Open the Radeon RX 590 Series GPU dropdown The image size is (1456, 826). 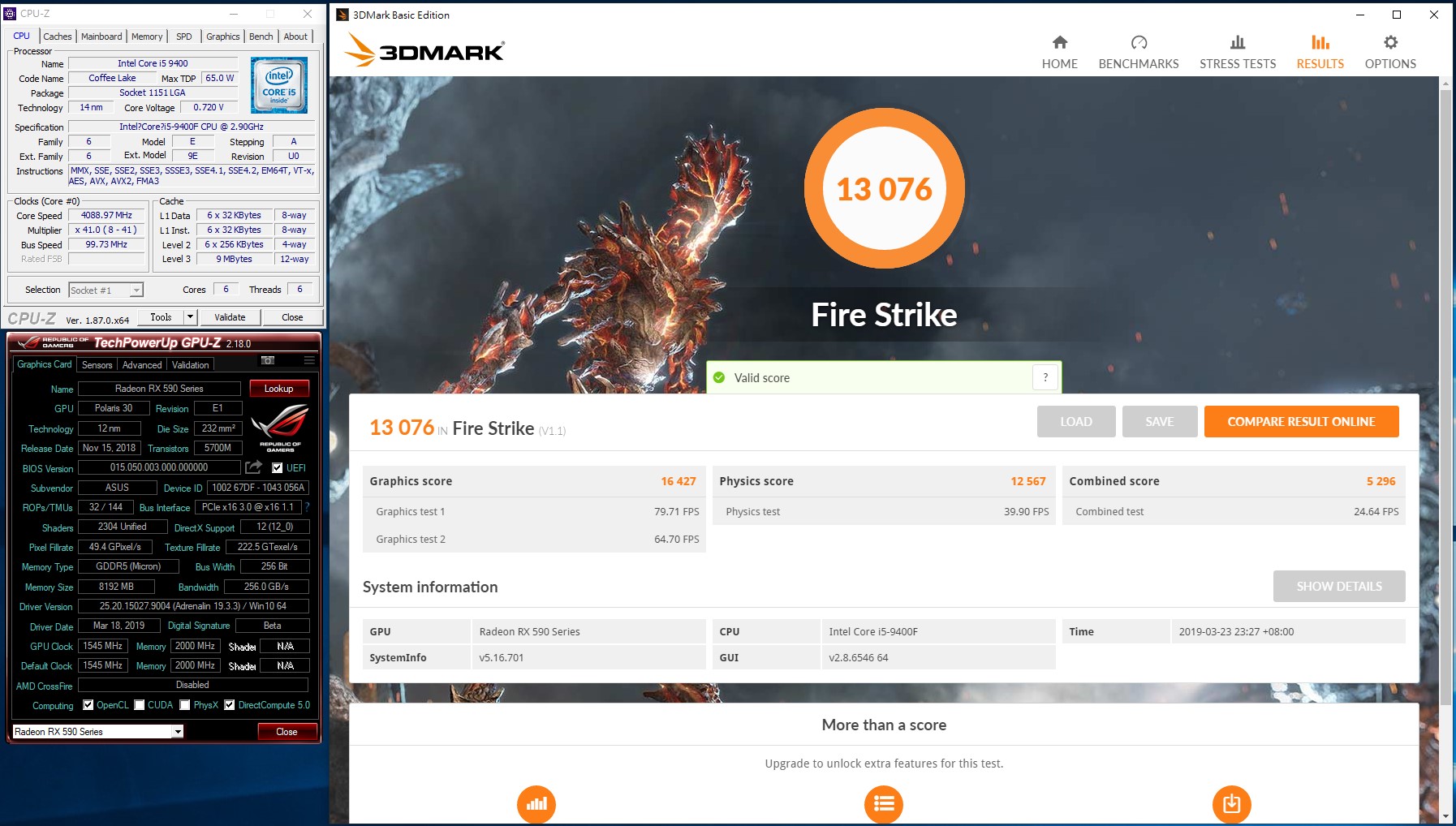pos(98,732)
